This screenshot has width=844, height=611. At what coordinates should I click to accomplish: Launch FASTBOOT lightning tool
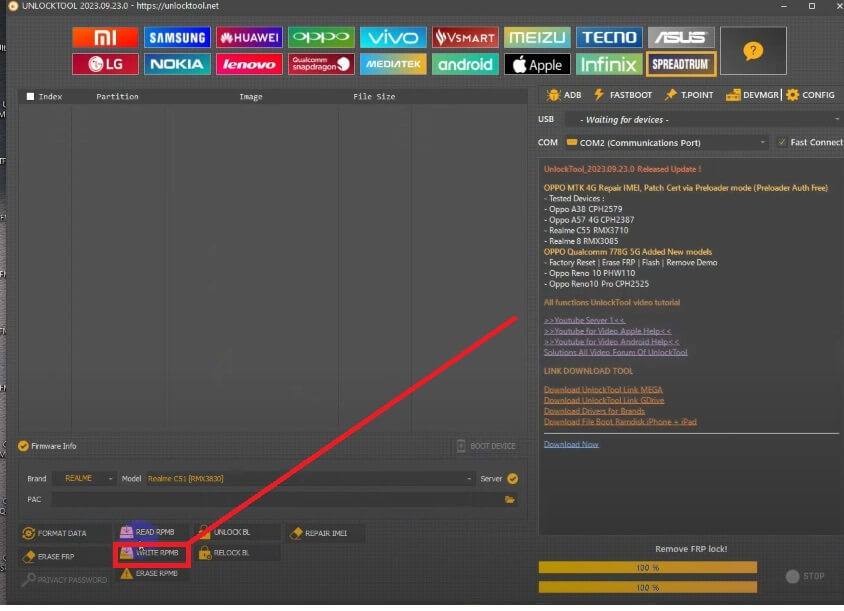pyautogui.click(x=622, y=95)
